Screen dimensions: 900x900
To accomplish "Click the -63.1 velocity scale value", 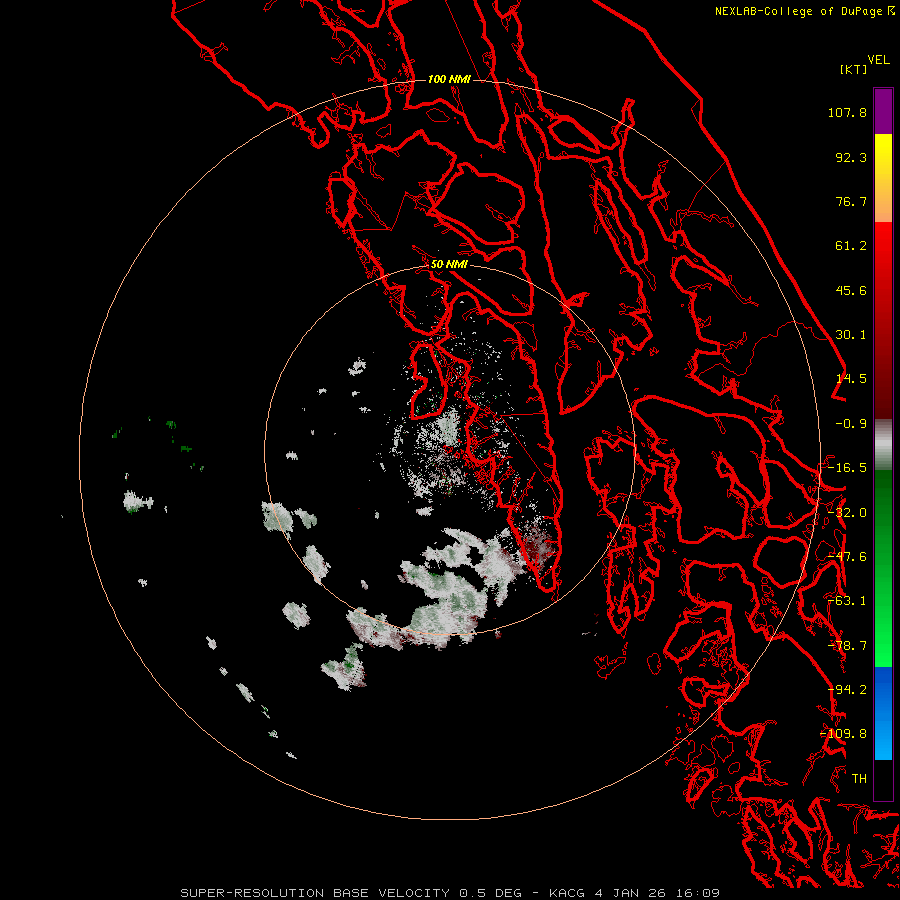I will pyautogui.click(x=847, y=601).
